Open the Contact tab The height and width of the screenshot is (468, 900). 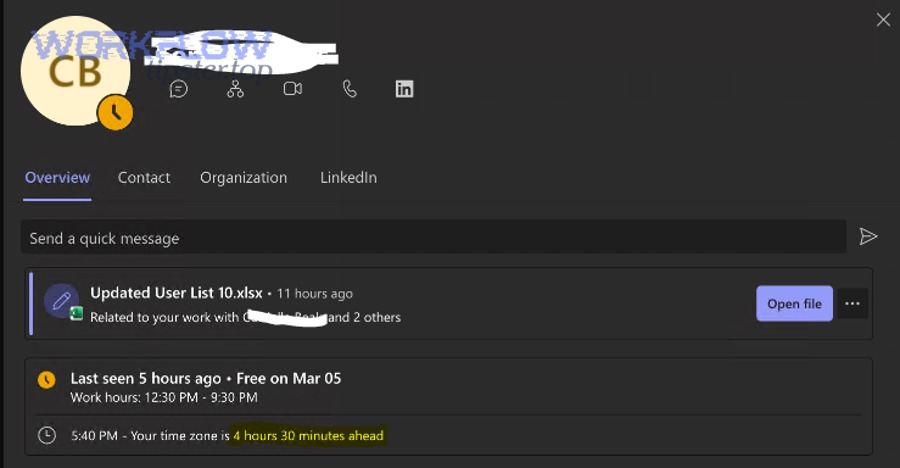(144, 178)
